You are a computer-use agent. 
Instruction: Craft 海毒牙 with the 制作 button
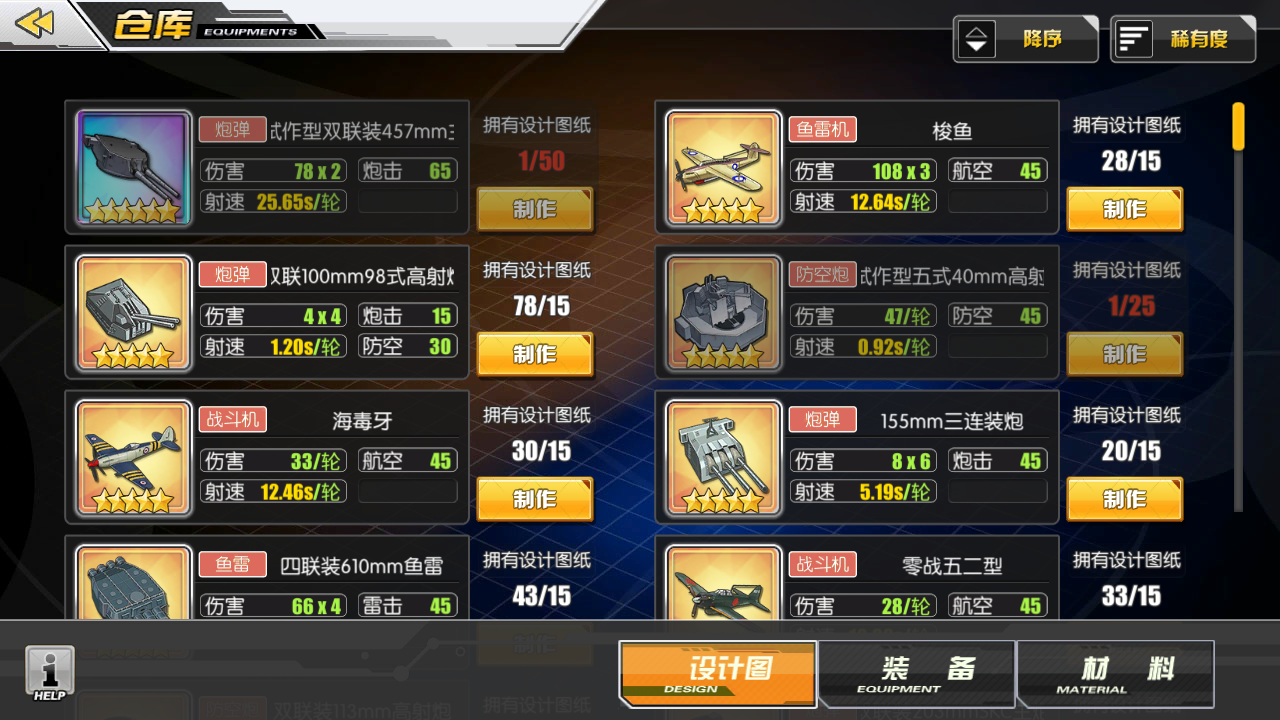(535, 499)
